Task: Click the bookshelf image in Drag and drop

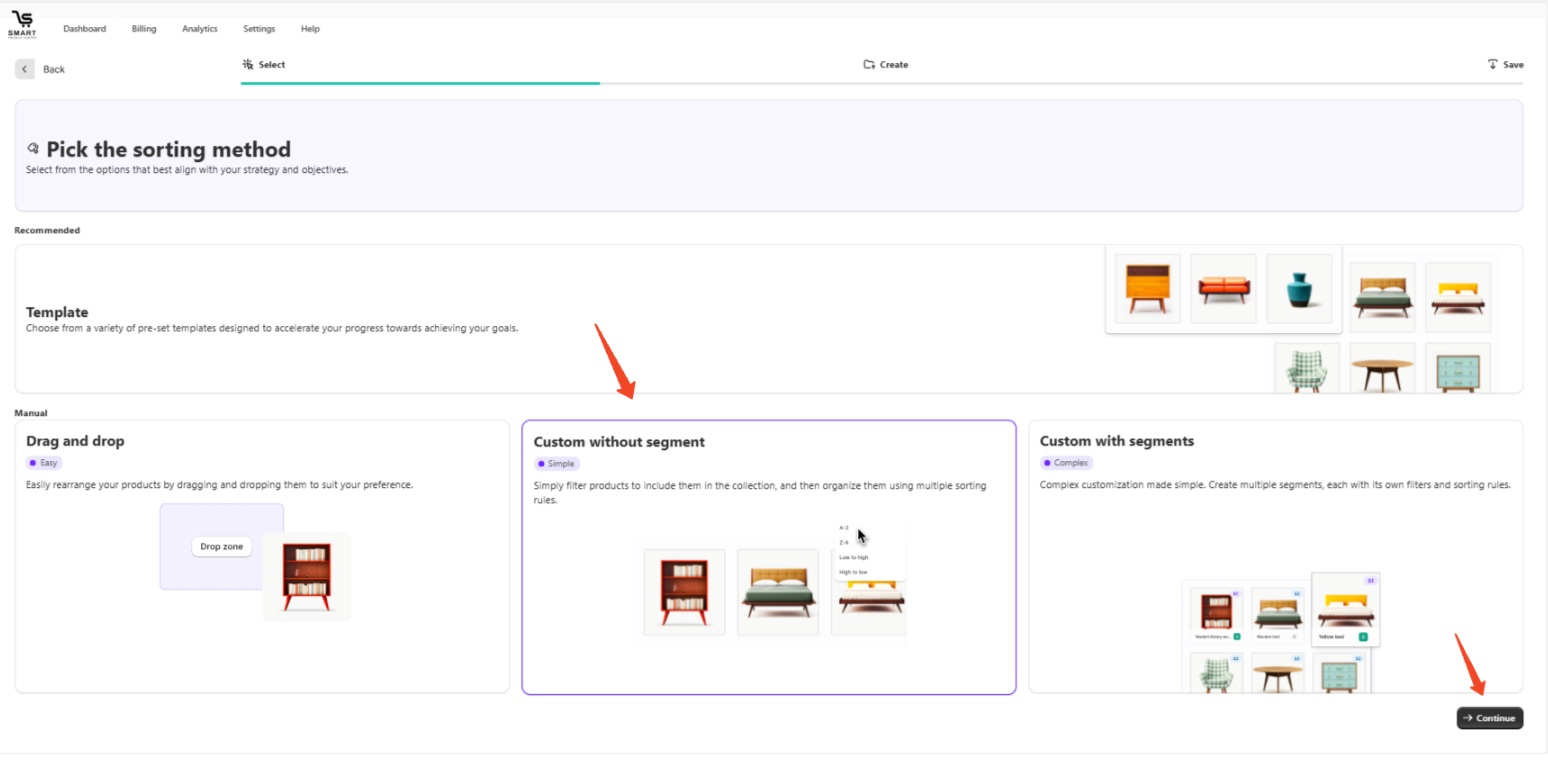Action: click(x=306, y=577)
